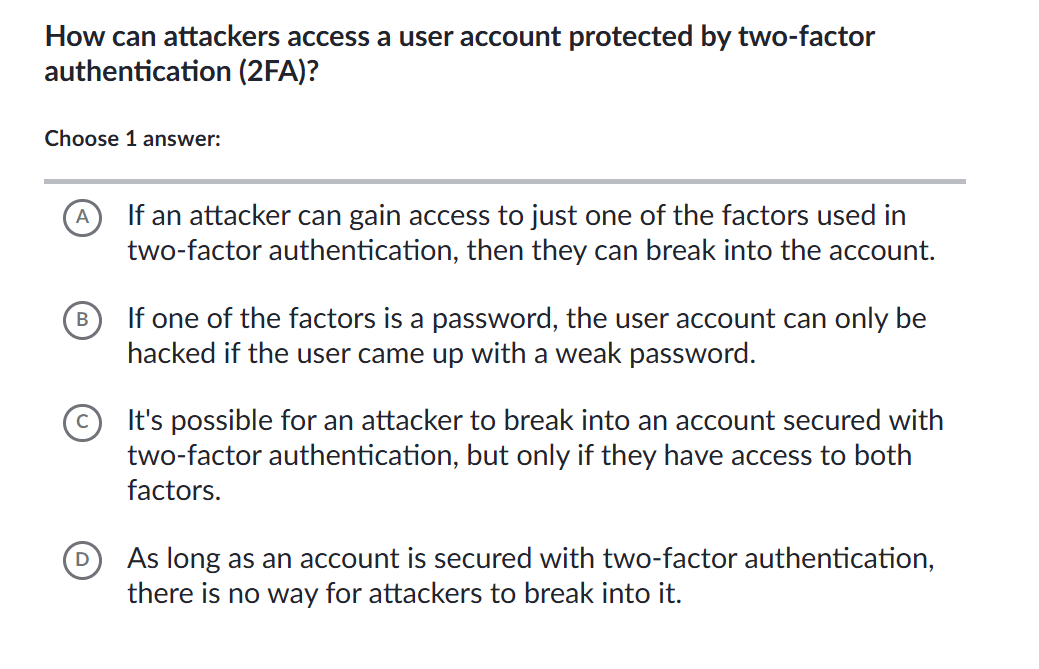Choose answer starting 'If one of the factors'

526,319
